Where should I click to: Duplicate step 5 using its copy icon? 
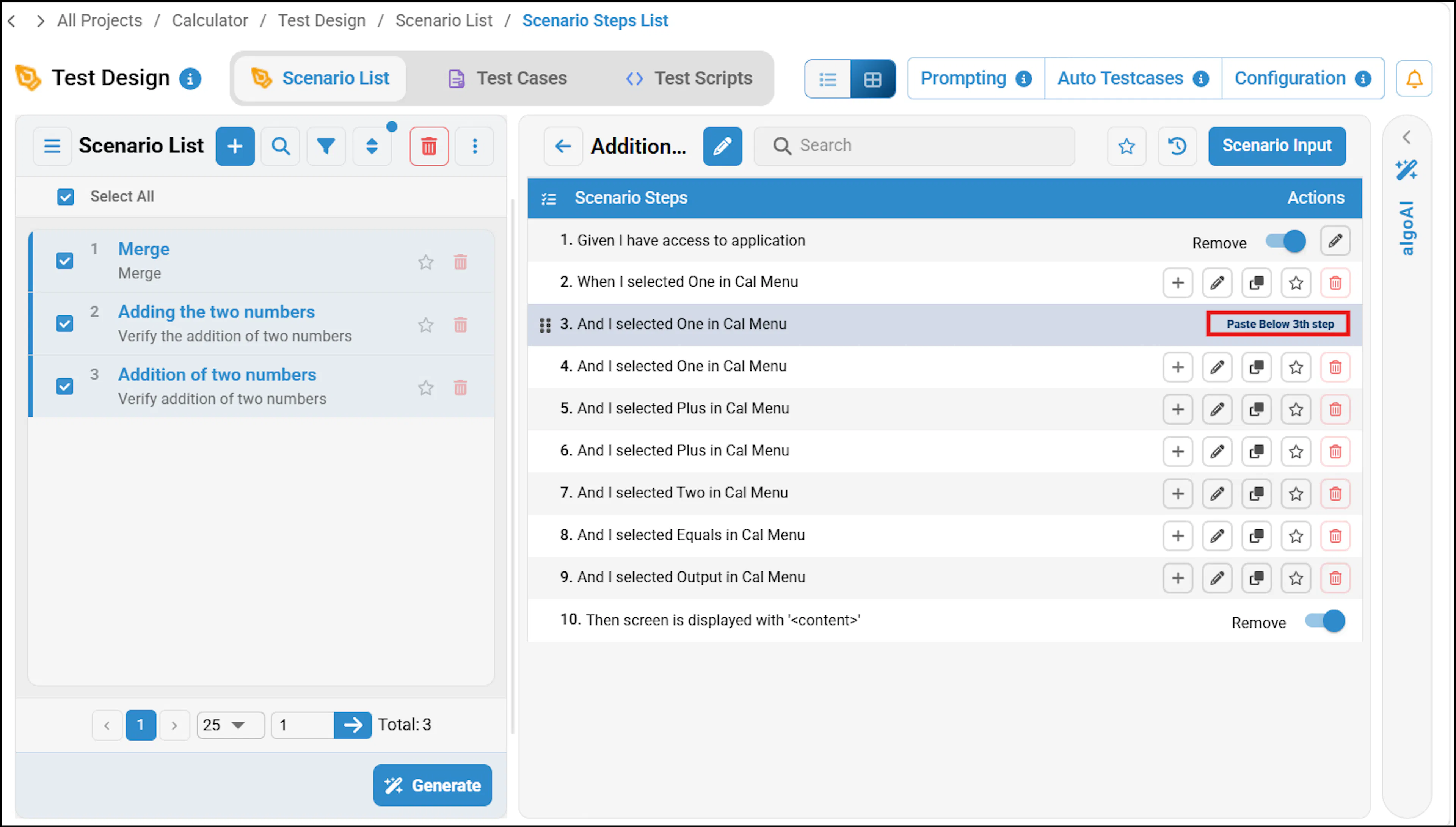1256,409
